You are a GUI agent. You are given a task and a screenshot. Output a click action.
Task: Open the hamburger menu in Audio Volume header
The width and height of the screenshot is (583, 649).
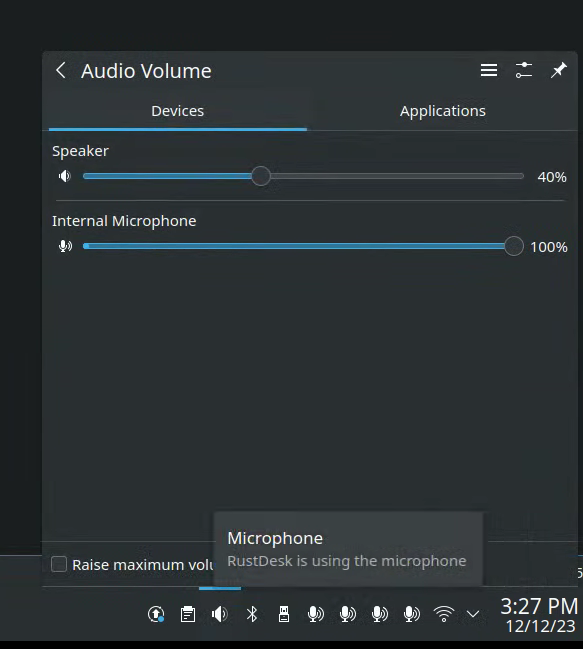pyautogui.click(x=489, y=70)
